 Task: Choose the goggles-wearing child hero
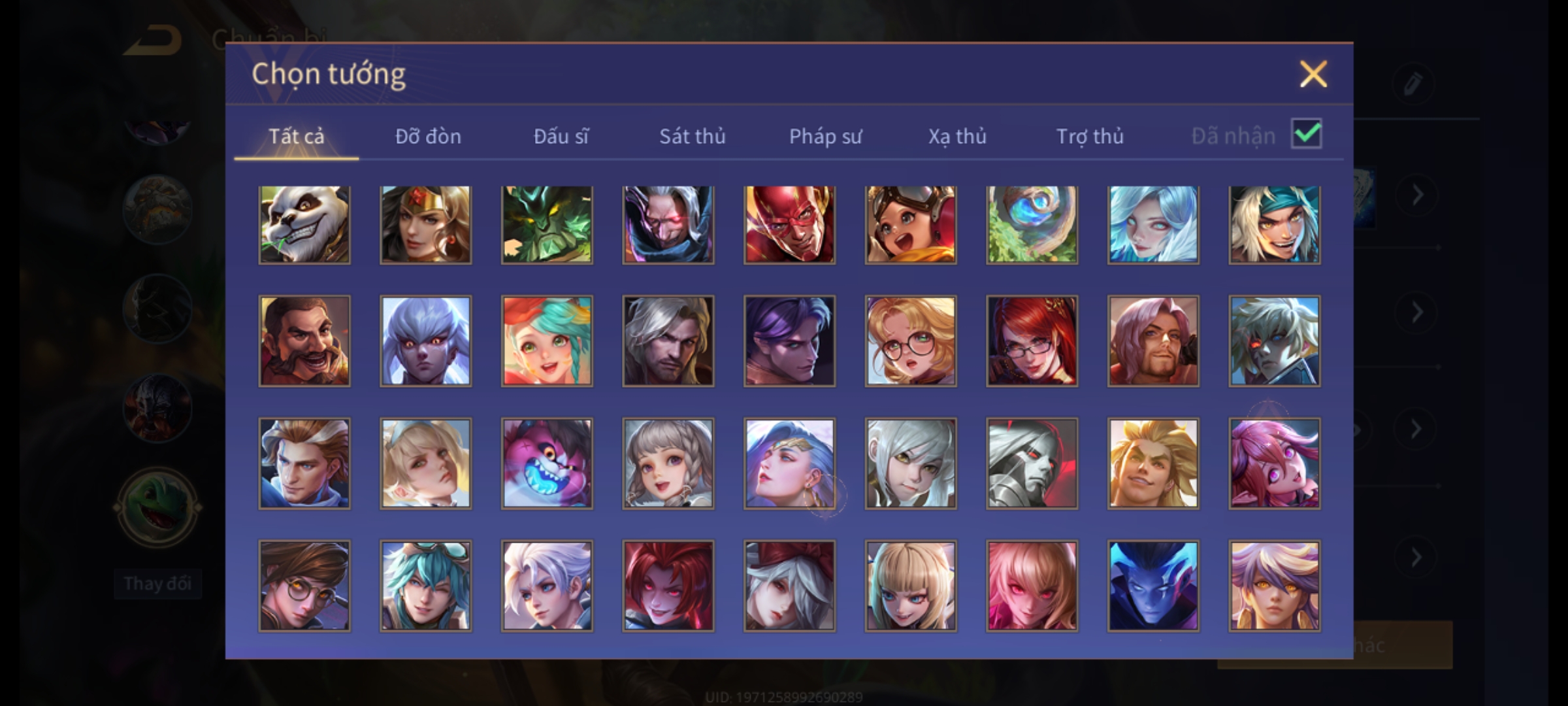[911, 224]
